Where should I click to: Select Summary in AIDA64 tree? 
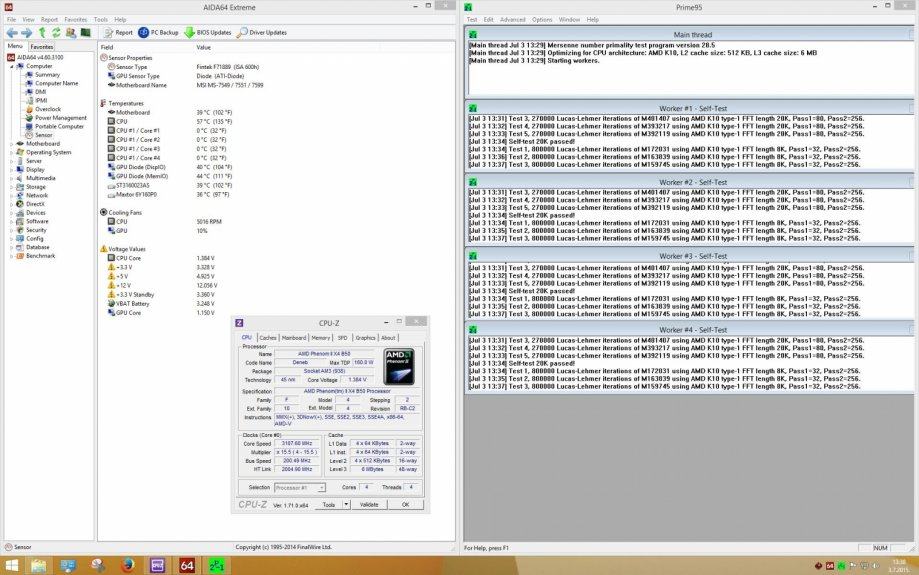pos(47,74)
